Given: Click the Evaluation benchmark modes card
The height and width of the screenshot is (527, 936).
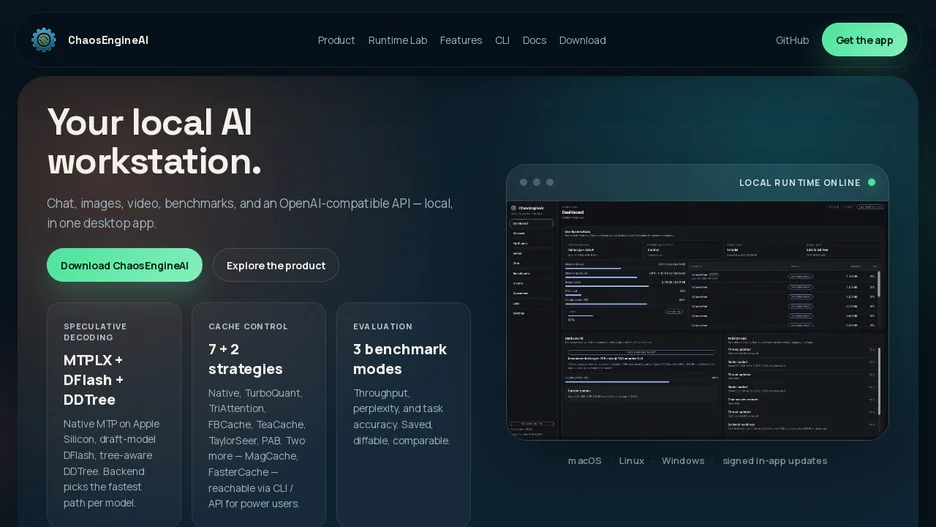Looking at the screenshot, I should 404,415.
